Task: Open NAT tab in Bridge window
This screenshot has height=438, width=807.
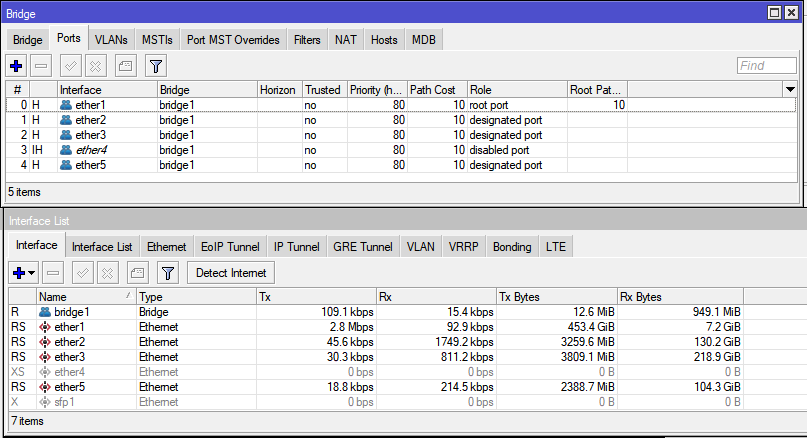Action: (345, 40)
